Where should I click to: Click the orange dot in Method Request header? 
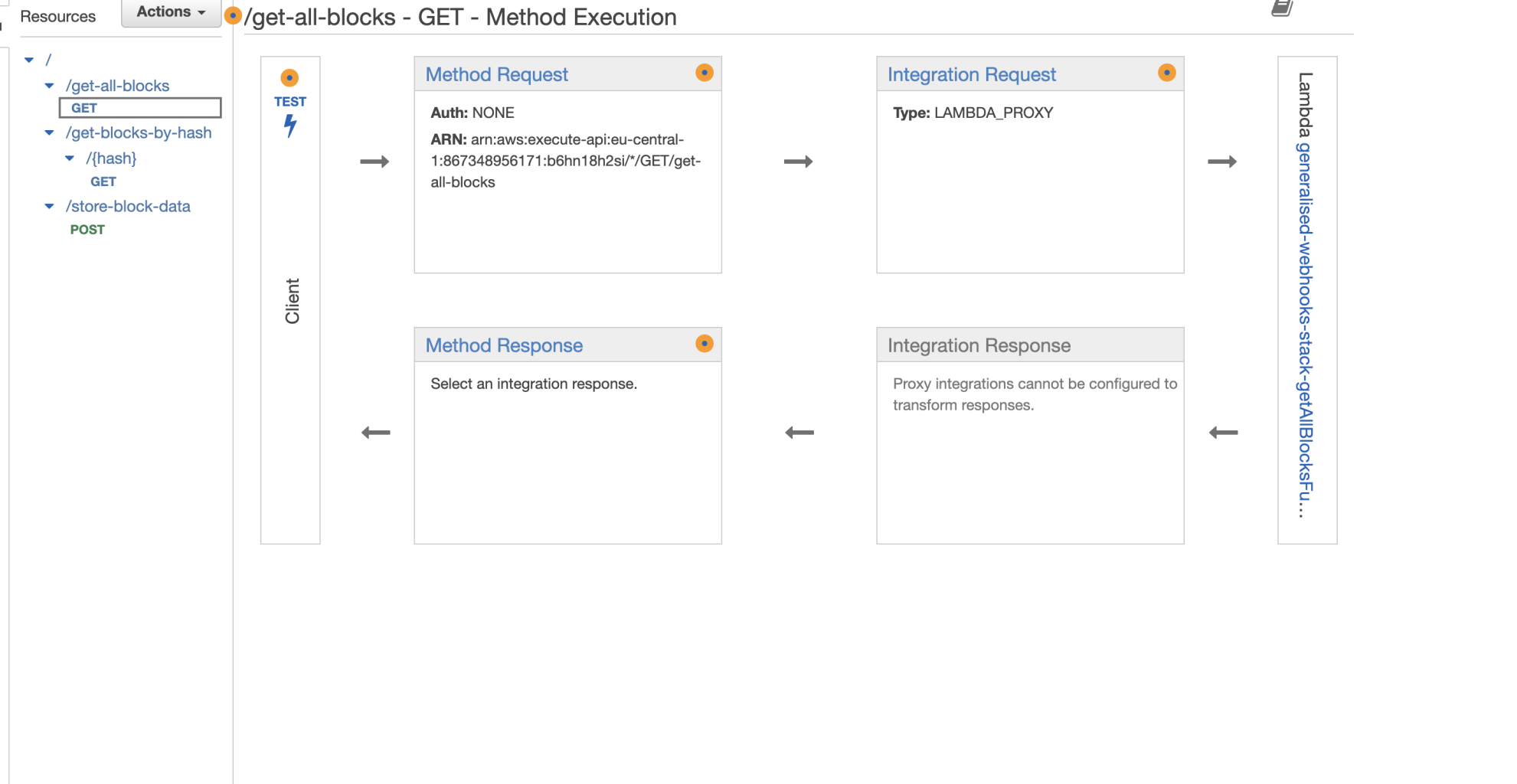tap(705, 73)
